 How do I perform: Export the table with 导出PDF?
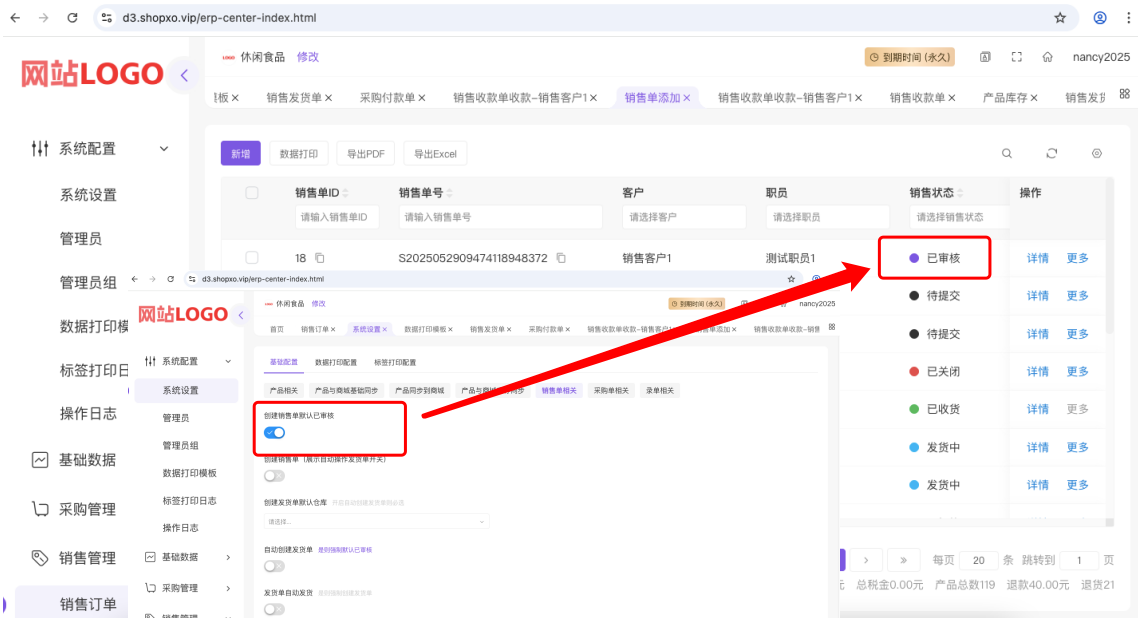366,154
